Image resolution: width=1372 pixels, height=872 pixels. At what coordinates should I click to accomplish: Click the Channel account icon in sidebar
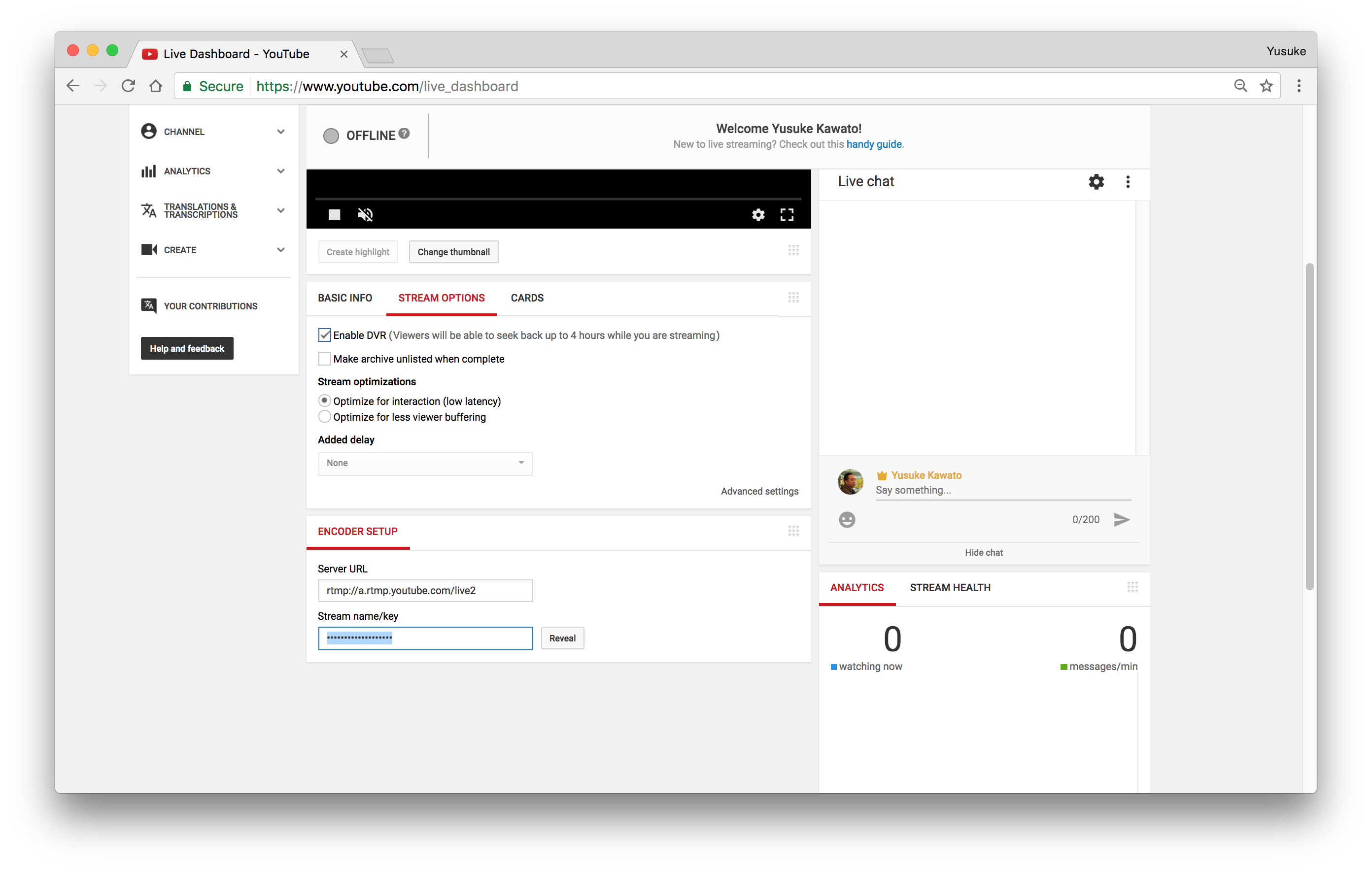click(x=149, y=132)
